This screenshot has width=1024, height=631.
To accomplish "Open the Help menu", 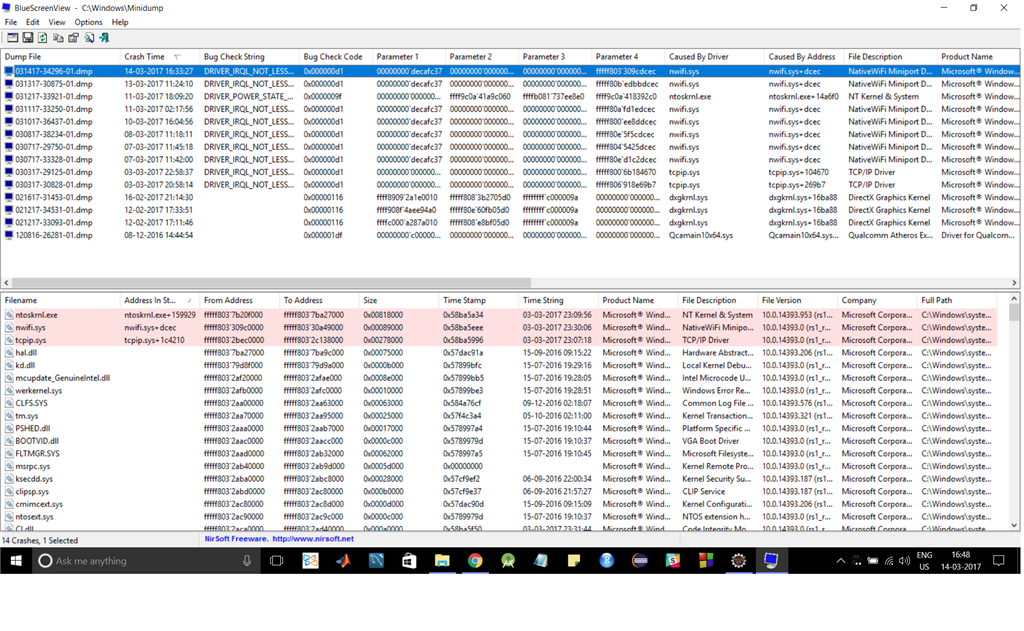I will tap(120, 22).
